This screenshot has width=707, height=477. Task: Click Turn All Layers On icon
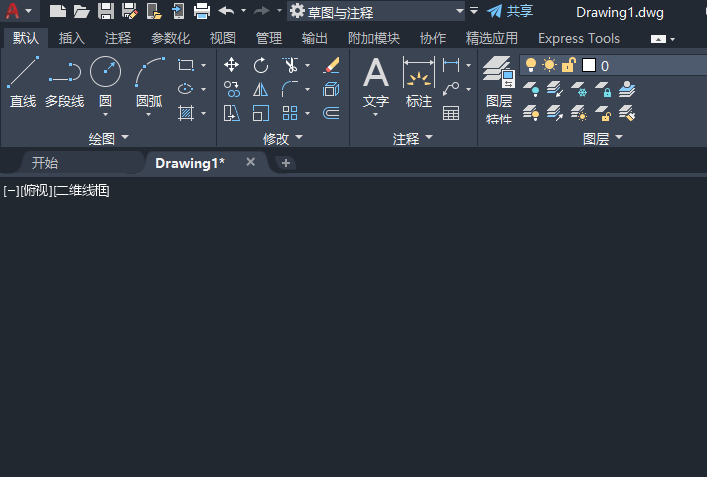[x=531, y=113]
